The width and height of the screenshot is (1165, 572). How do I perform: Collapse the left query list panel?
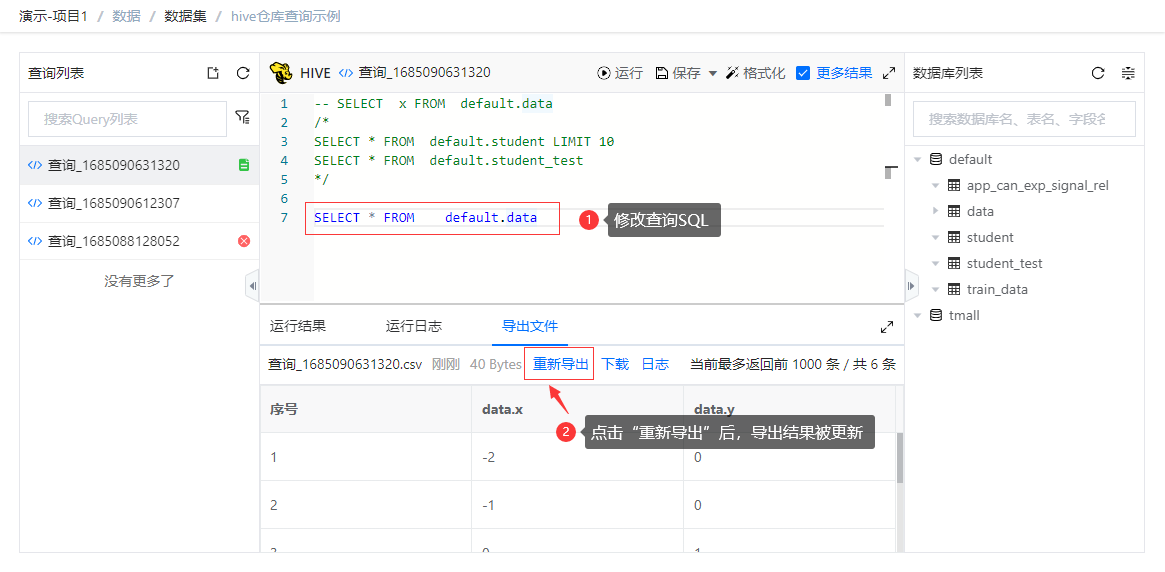click(x=252, y=286)
